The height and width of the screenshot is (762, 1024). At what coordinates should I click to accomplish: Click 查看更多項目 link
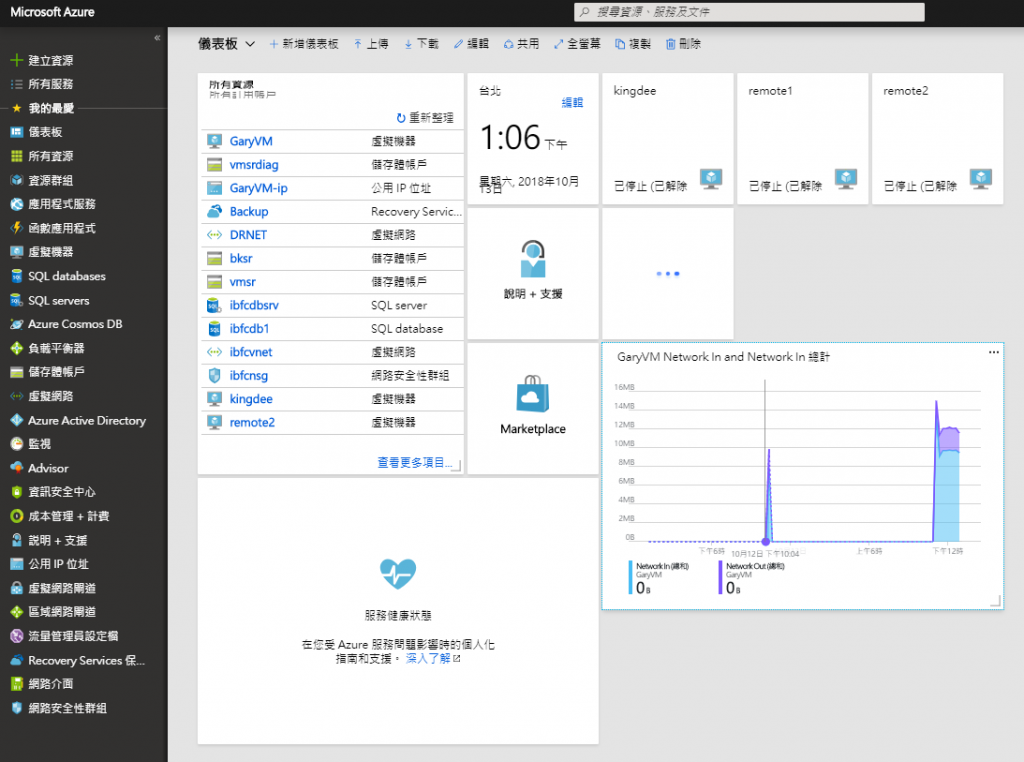click(415, 462)
